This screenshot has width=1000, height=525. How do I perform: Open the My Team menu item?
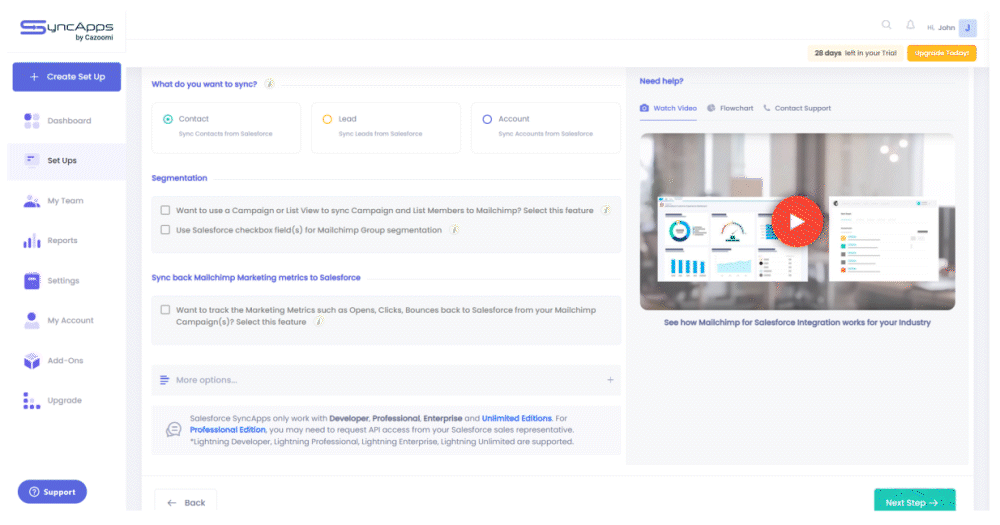click(x=66, y=201)
